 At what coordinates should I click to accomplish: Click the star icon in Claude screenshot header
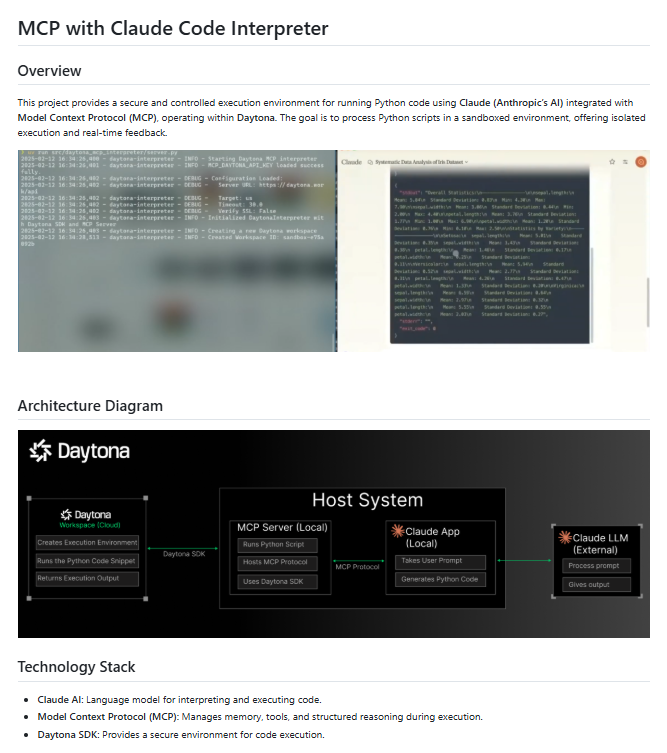[612, 162]
